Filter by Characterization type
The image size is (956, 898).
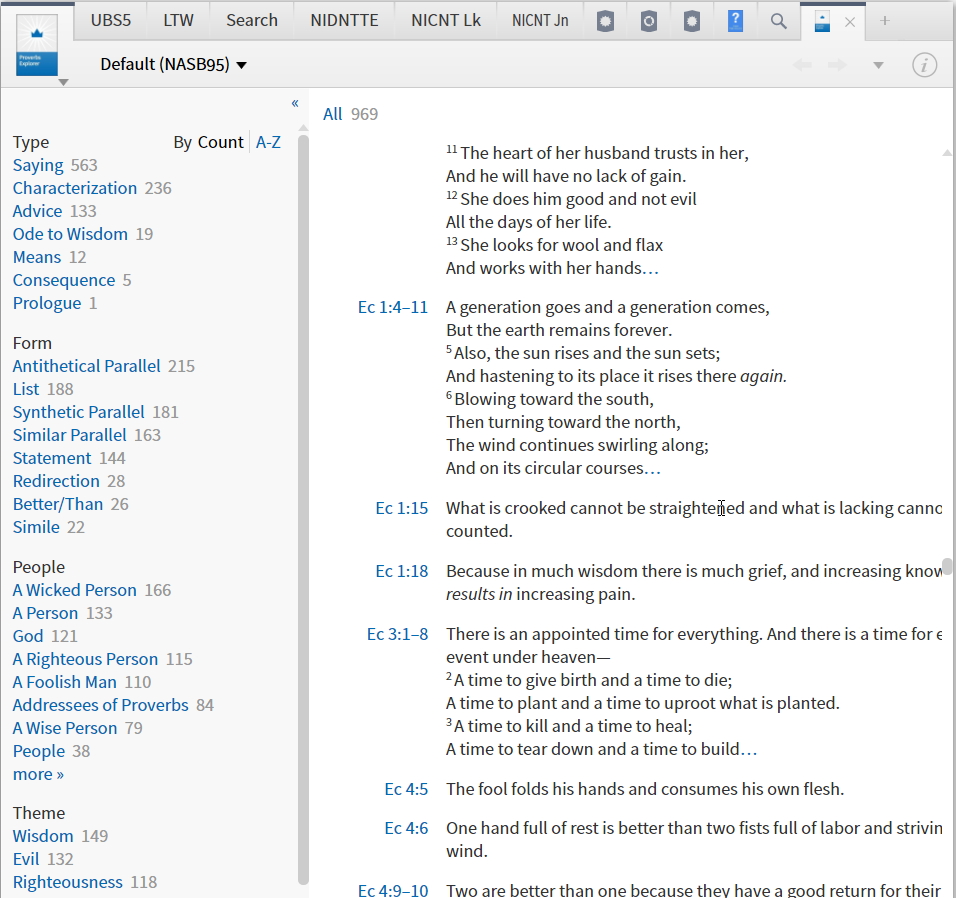click(74, 188)
